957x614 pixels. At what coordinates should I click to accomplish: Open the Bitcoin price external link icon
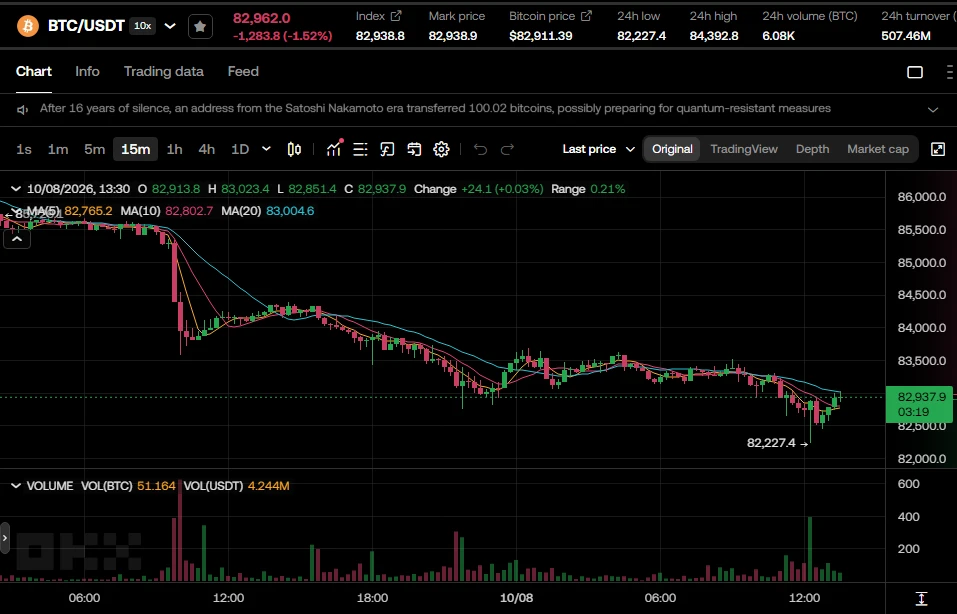coord(586,16)
